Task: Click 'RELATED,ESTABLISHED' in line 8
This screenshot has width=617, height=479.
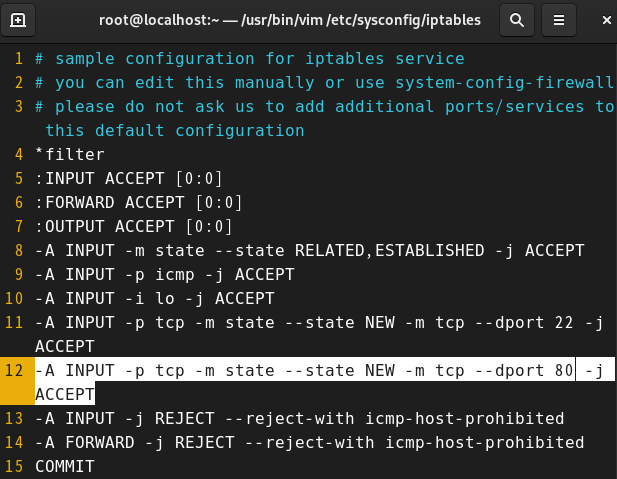Action: tap(390, 251)
